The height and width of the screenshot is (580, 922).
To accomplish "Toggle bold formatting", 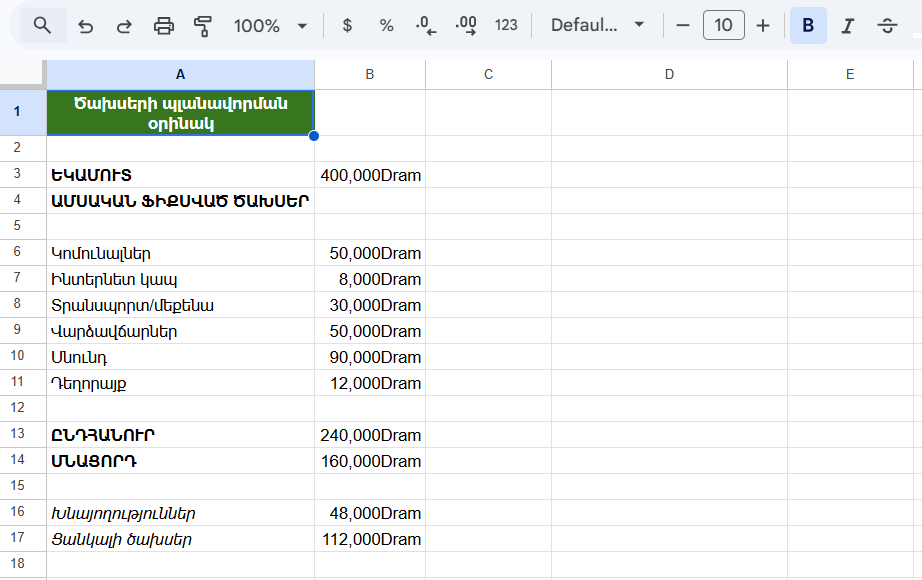I will [x=808, y=25].
